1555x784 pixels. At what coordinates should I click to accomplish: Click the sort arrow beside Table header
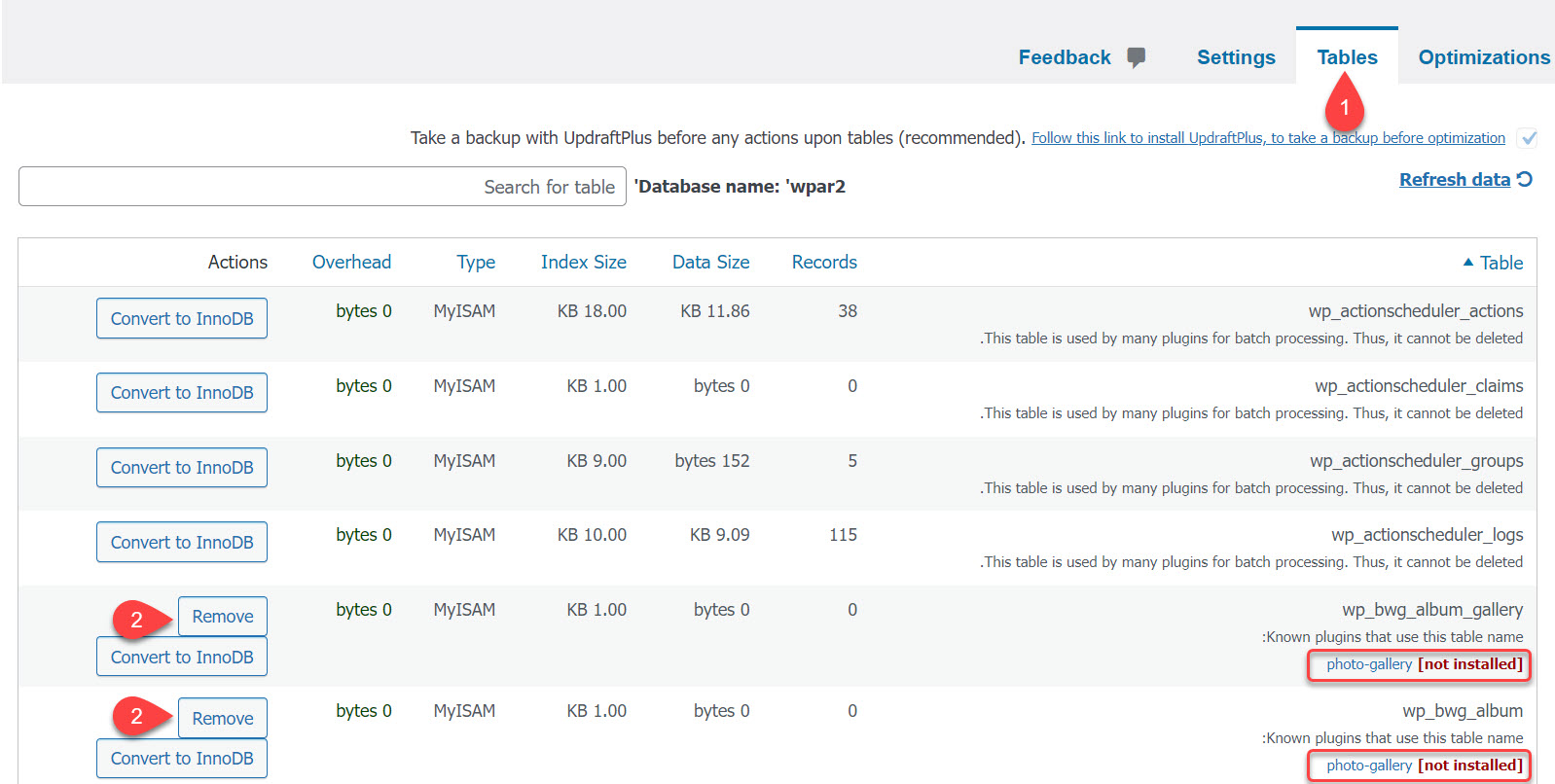[x=1467, y=262]
